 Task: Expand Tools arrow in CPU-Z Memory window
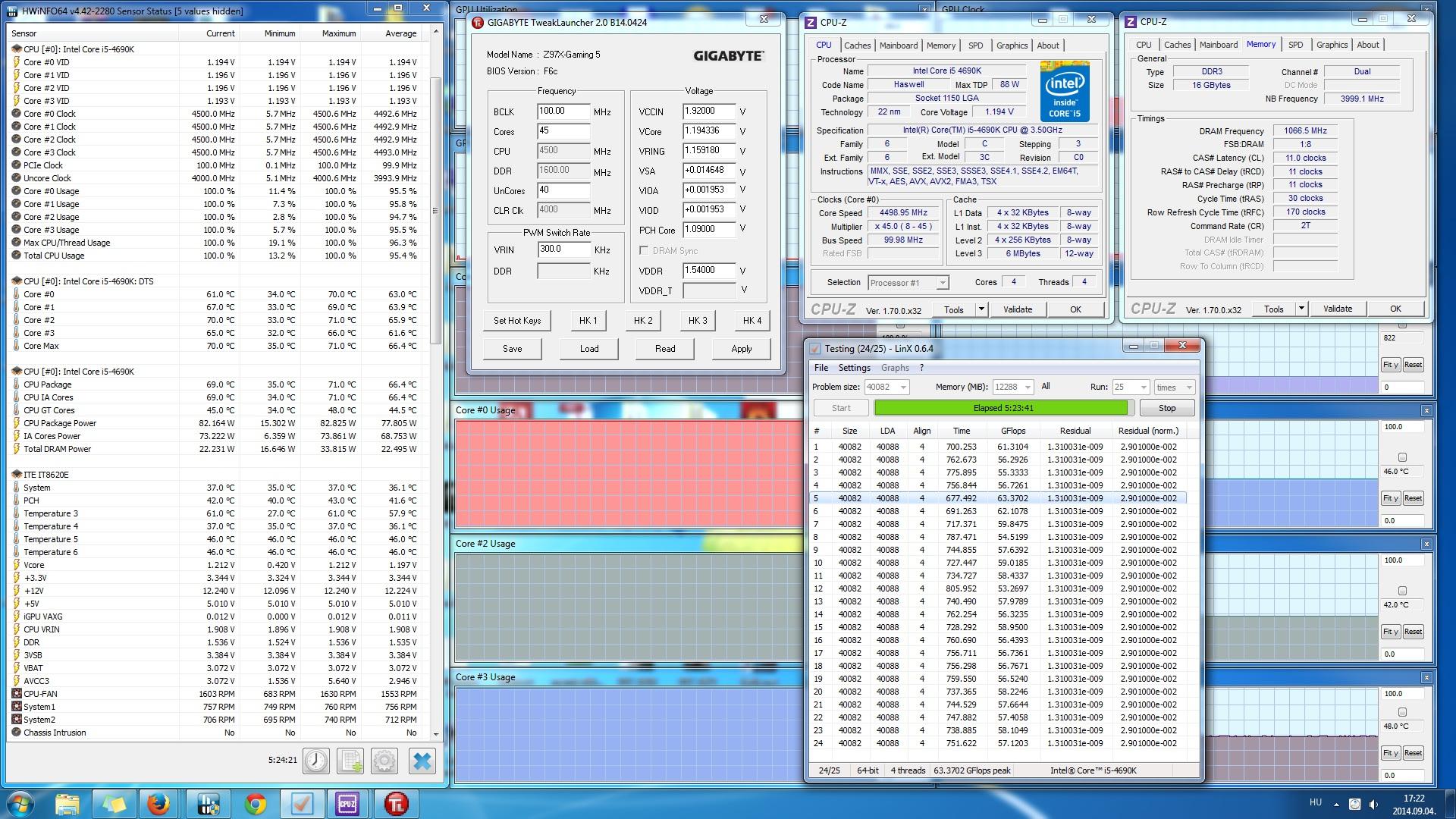point(1301,309)
